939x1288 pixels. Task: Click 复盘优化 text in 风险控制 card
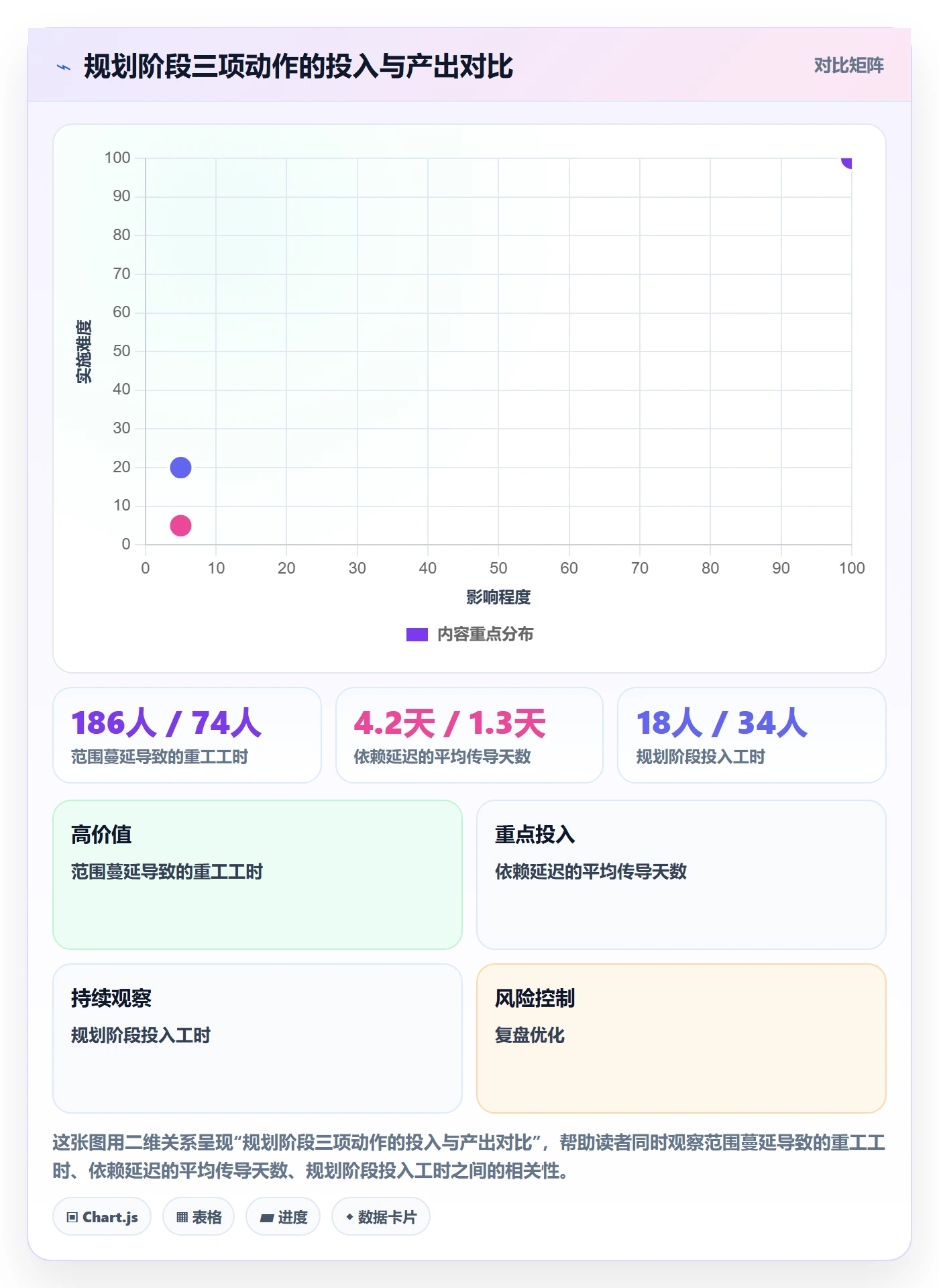coord(530,1035)
